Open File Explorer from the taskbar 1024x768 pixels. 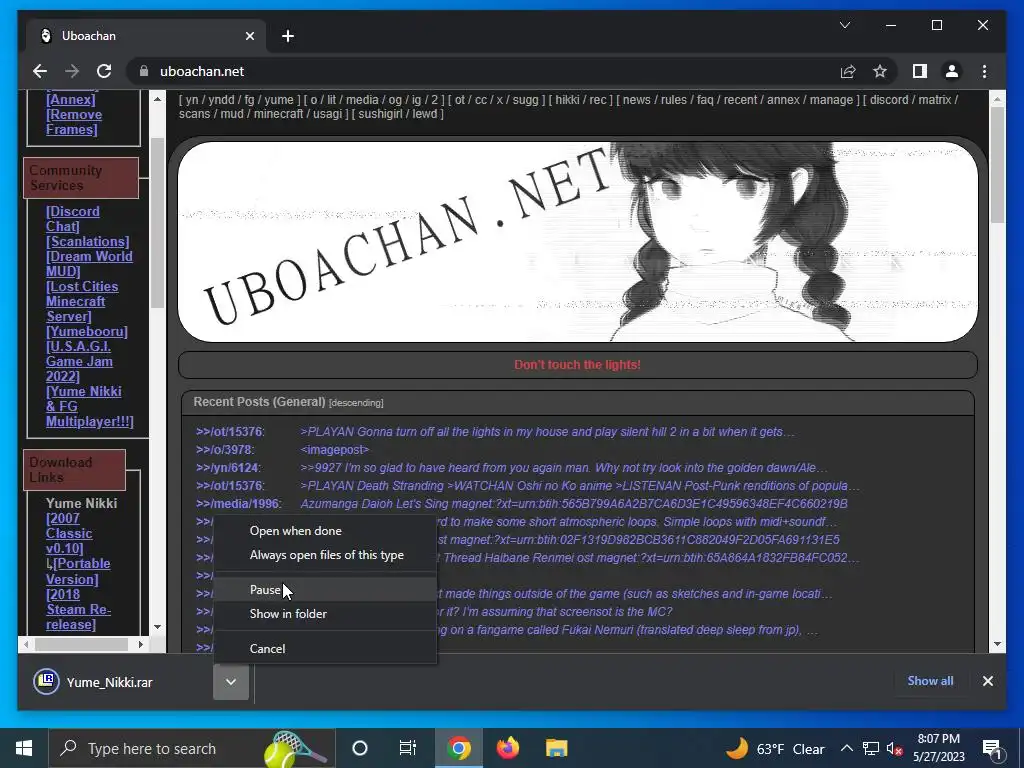pyautogui.click(x=556, y=748)
